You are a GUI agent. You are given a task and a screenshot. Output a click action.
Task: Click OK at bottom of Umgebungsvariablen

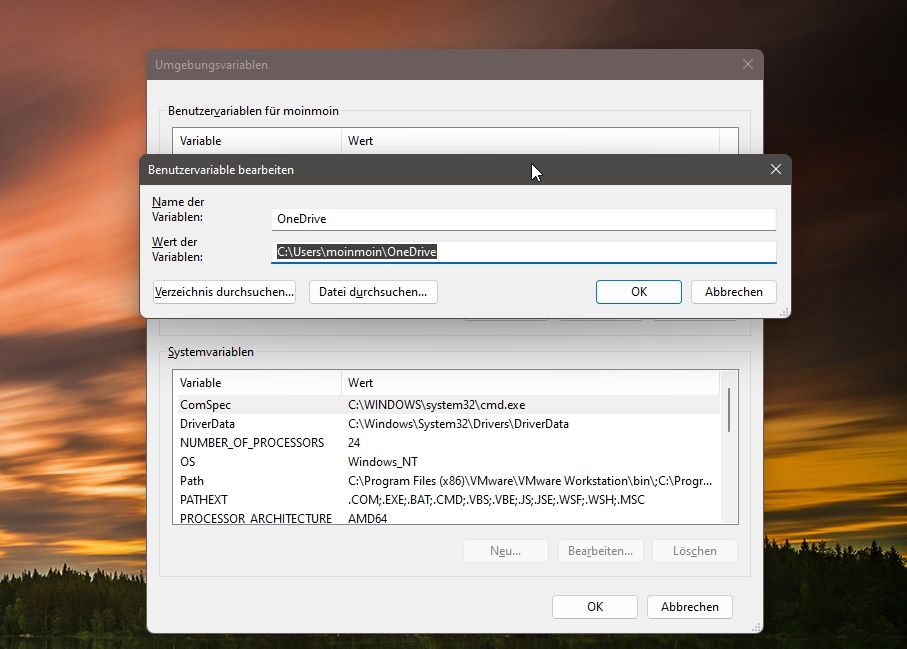(x=594, y=607)
